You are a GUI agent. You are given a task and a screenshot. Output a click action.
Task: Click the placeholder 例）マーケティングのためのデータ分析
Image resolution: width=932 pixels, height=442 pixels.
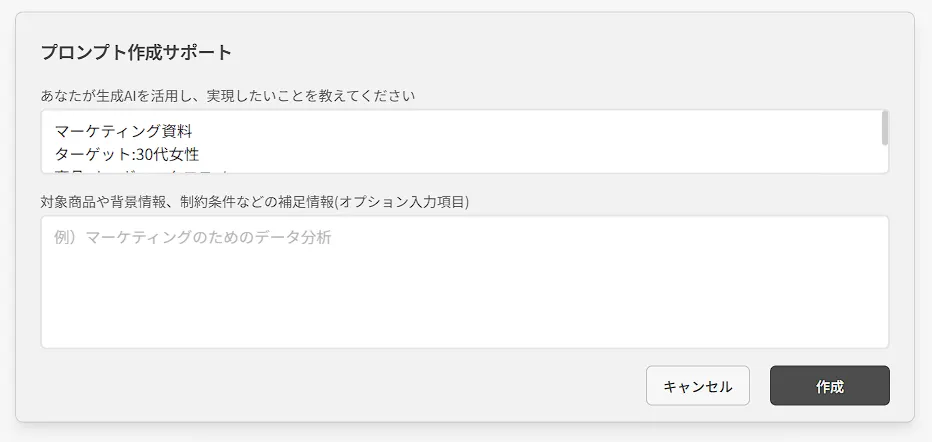(x=193, y=238)
